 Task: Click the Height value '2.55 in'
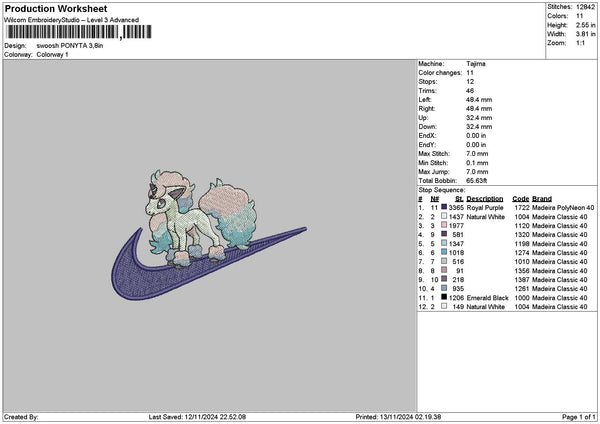pyautogui.click(x=585, y=25)
